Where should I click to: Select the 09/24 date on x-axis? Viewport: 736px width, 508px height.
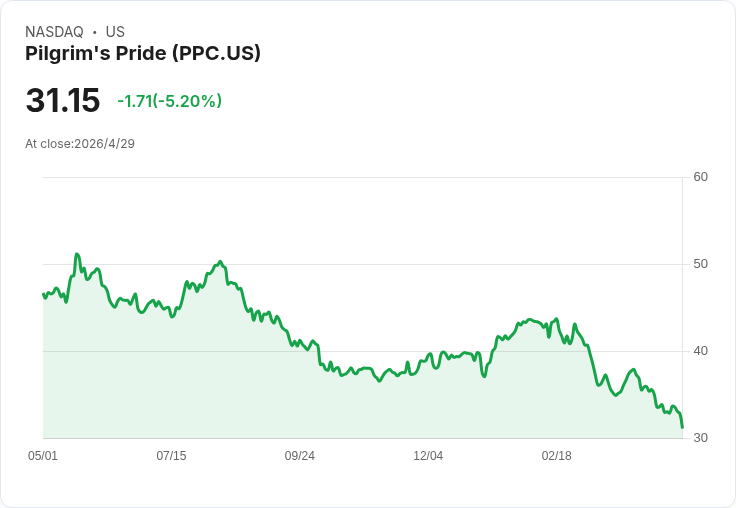tap(300, 456)
